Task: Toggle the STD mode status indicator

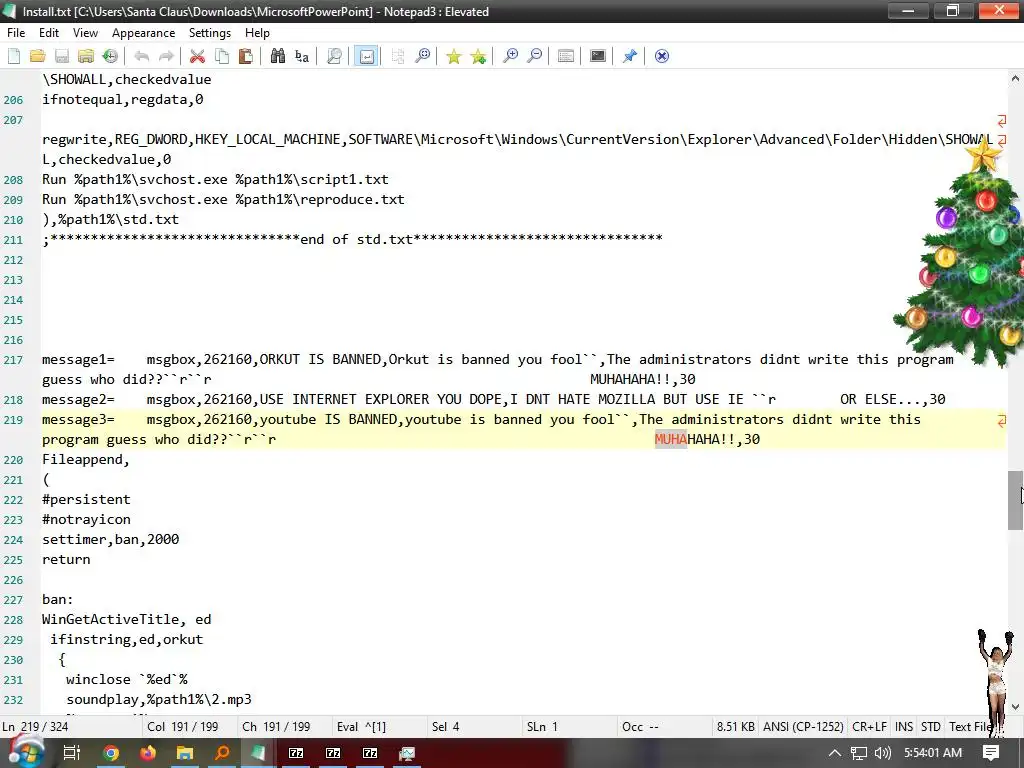Action: coord(931,727)
